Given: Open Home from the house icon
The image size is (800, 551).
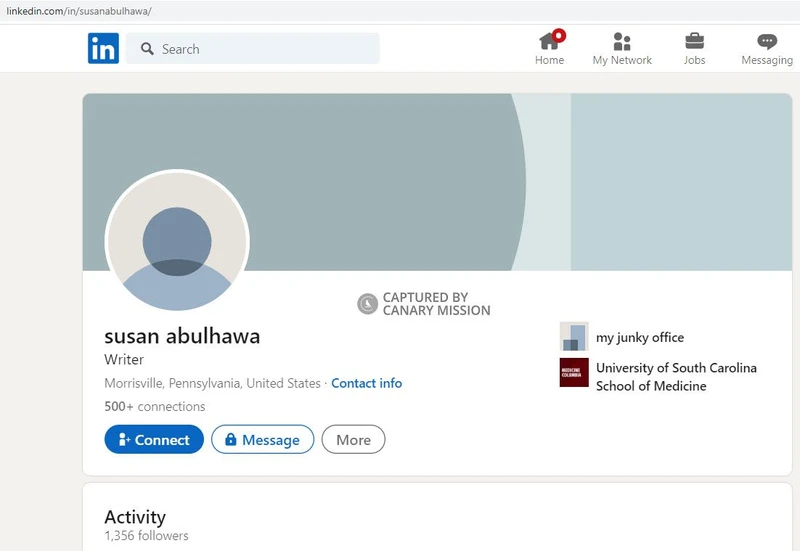Looking at the screenshot, I should click(548, 41).
